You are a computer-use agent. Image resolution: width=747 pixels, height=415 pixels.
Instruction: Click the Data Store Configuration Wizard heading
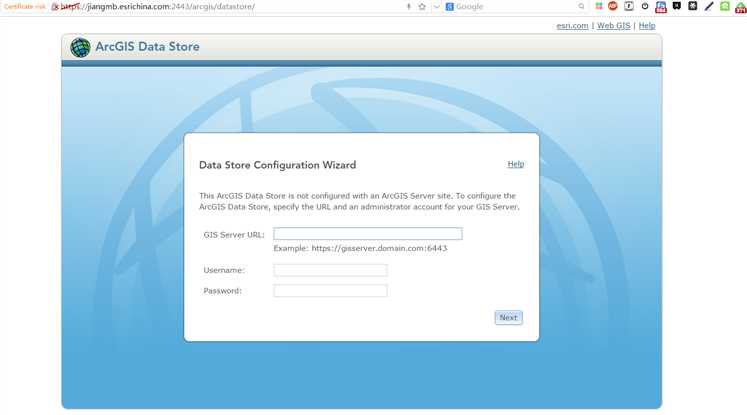(x=277, y=165)
